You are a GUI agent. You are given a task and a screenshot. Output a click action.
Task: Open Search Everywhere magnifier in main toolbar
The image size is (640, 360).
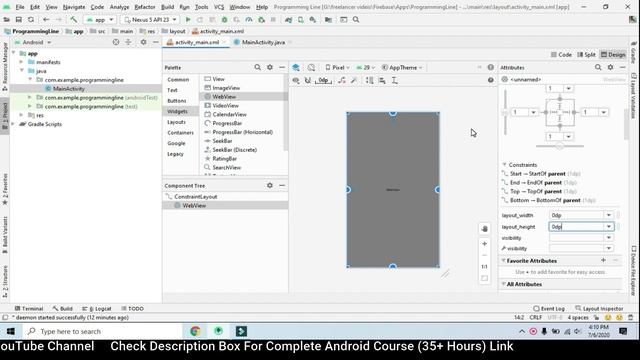tap(356, 20)
